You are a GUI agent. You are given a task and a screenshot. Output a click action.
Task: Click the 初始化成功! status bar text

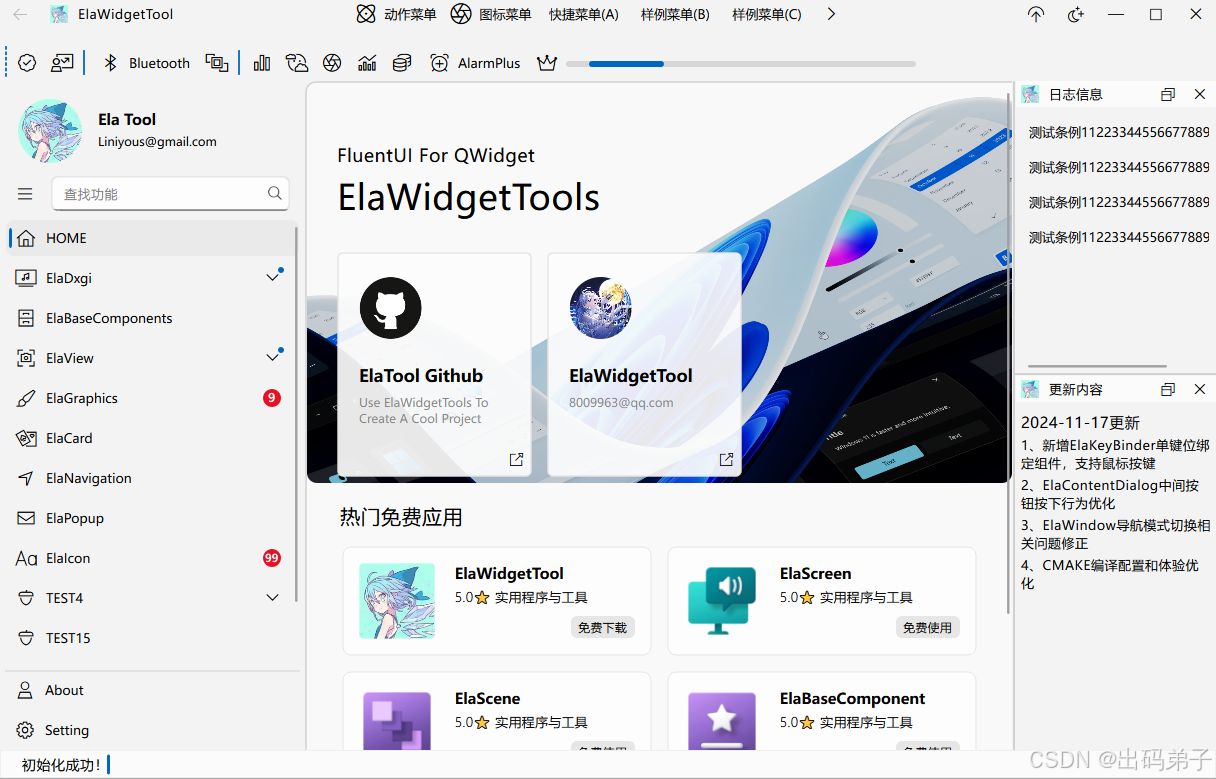pos(61,765)
